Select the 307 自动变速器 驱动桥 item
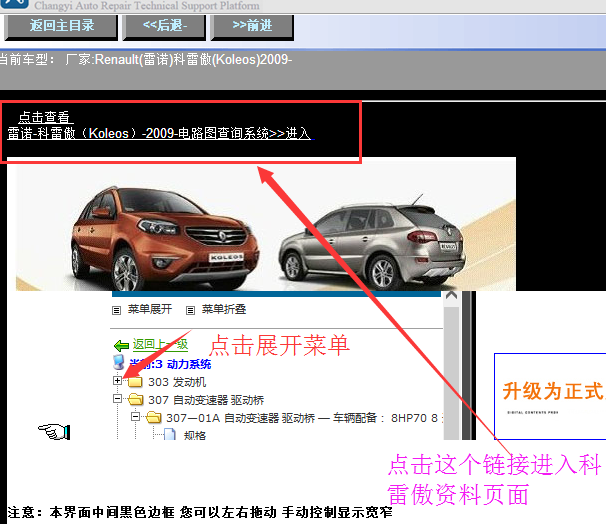The width and height of the screenshot is (606, 524). [x=206, y=400]
